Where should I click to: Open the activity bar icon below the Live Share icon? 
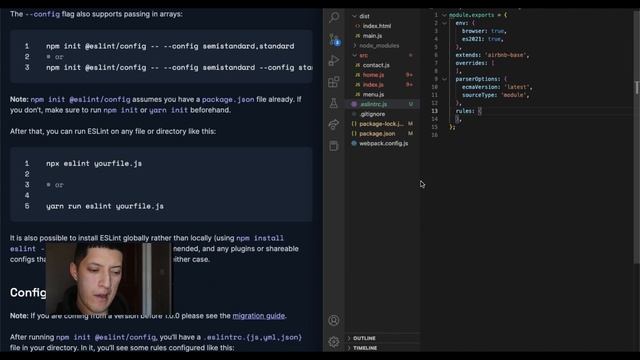[334, 146]
